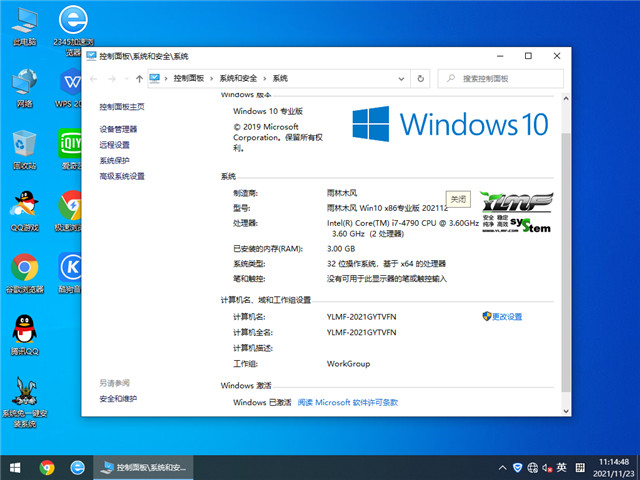Select 系统 breadcrumb in address bar
The image size is (640, 480).
click(x=280, y=78)
